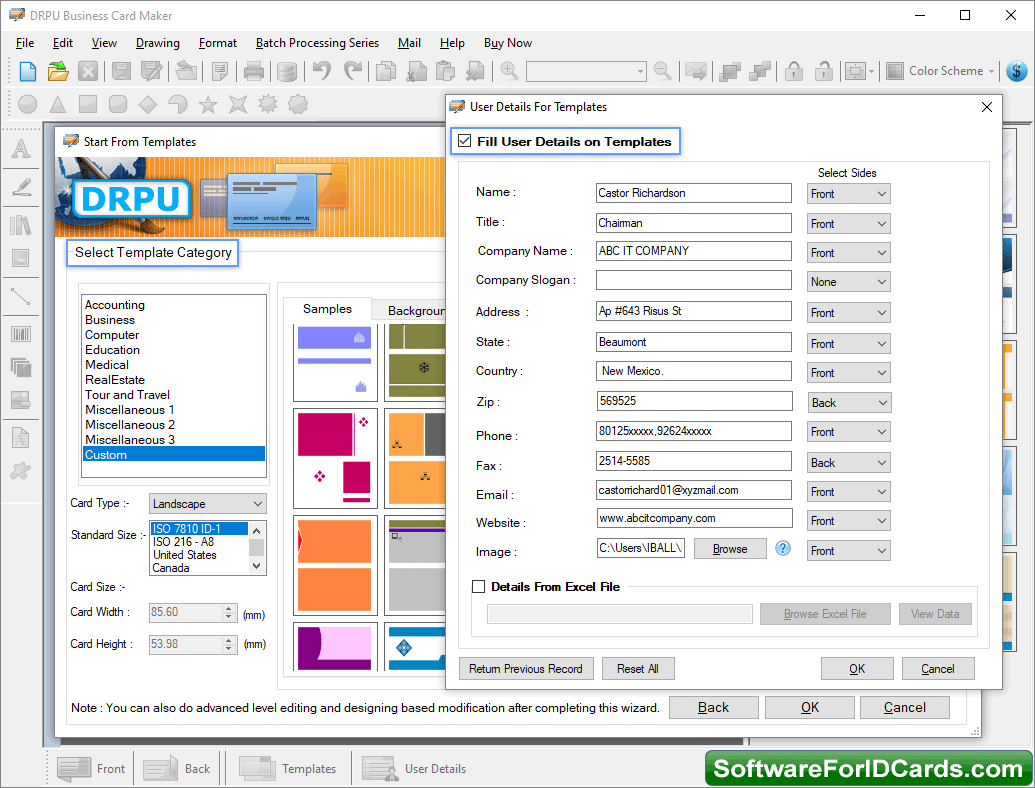
Task: Open the User Details bottom tab
Action: tap(415, 769)
